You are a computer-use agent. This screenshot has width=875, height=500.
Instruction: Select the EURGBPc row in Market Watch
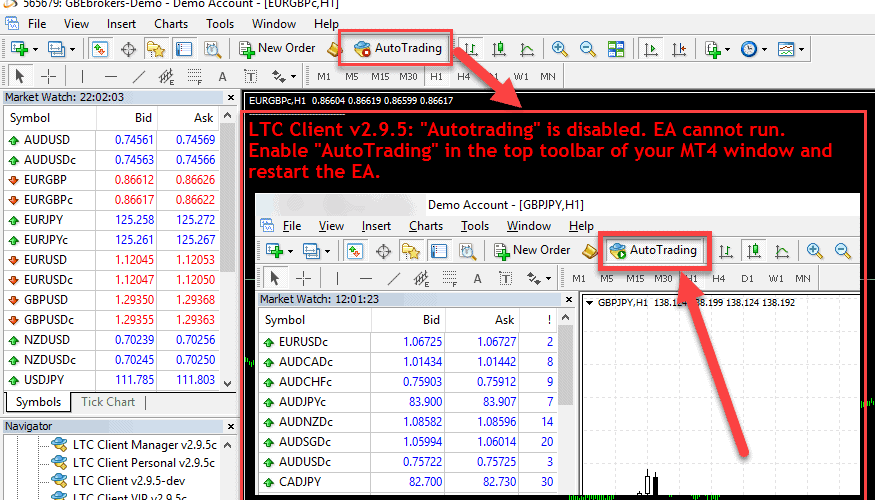coord(112,200)
